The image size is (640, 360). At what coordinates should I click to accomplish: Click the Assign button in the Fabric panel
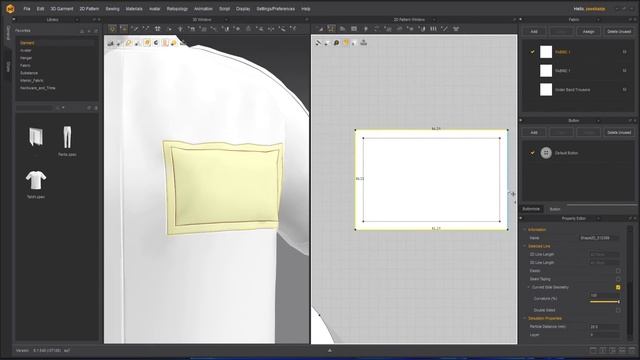[588, 31]
